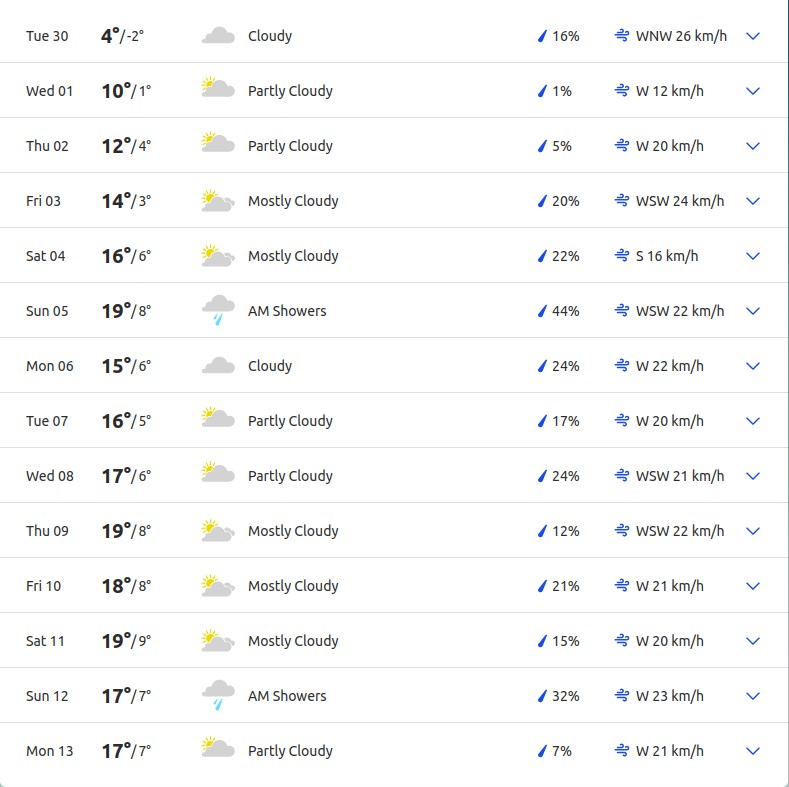Click the raindrop icon next to 44%
Screen dimensions: 789x787
click(x=542, y=311)
